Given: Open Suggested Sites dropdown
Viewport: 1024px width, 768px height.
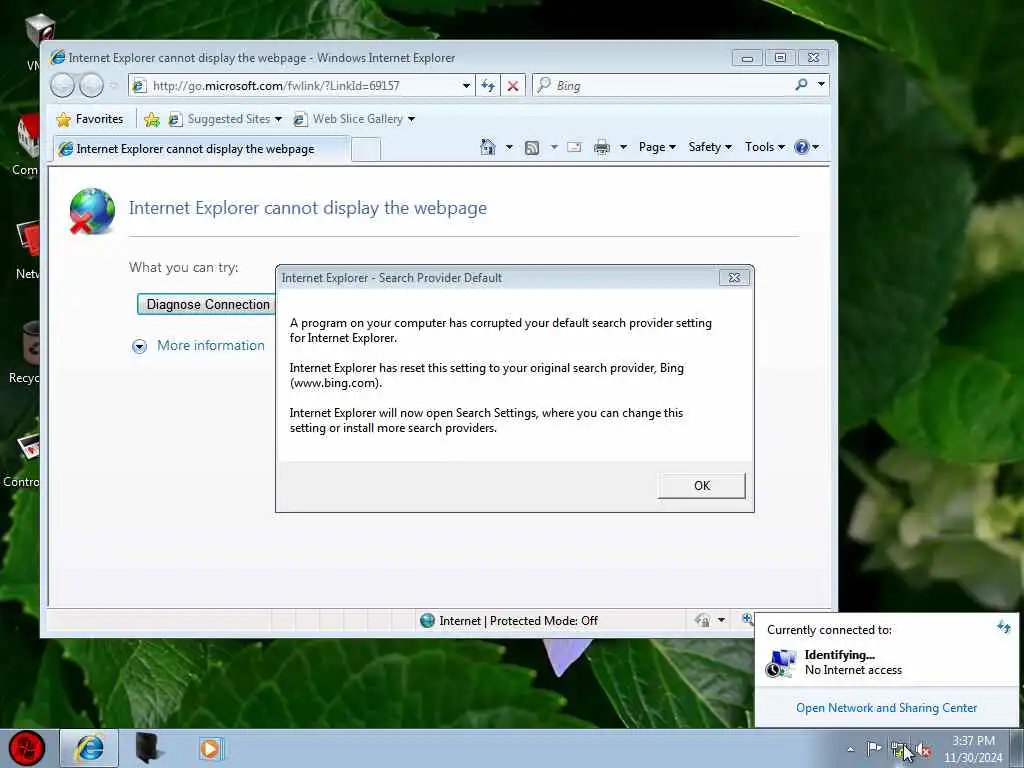Looking at the screenshot, I should click(225, 119).
